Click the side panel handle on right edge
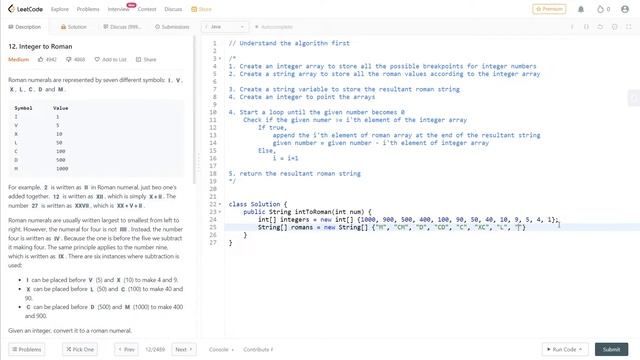The width and height of the screenshot is (640, 360). click(x=634, y=98)
